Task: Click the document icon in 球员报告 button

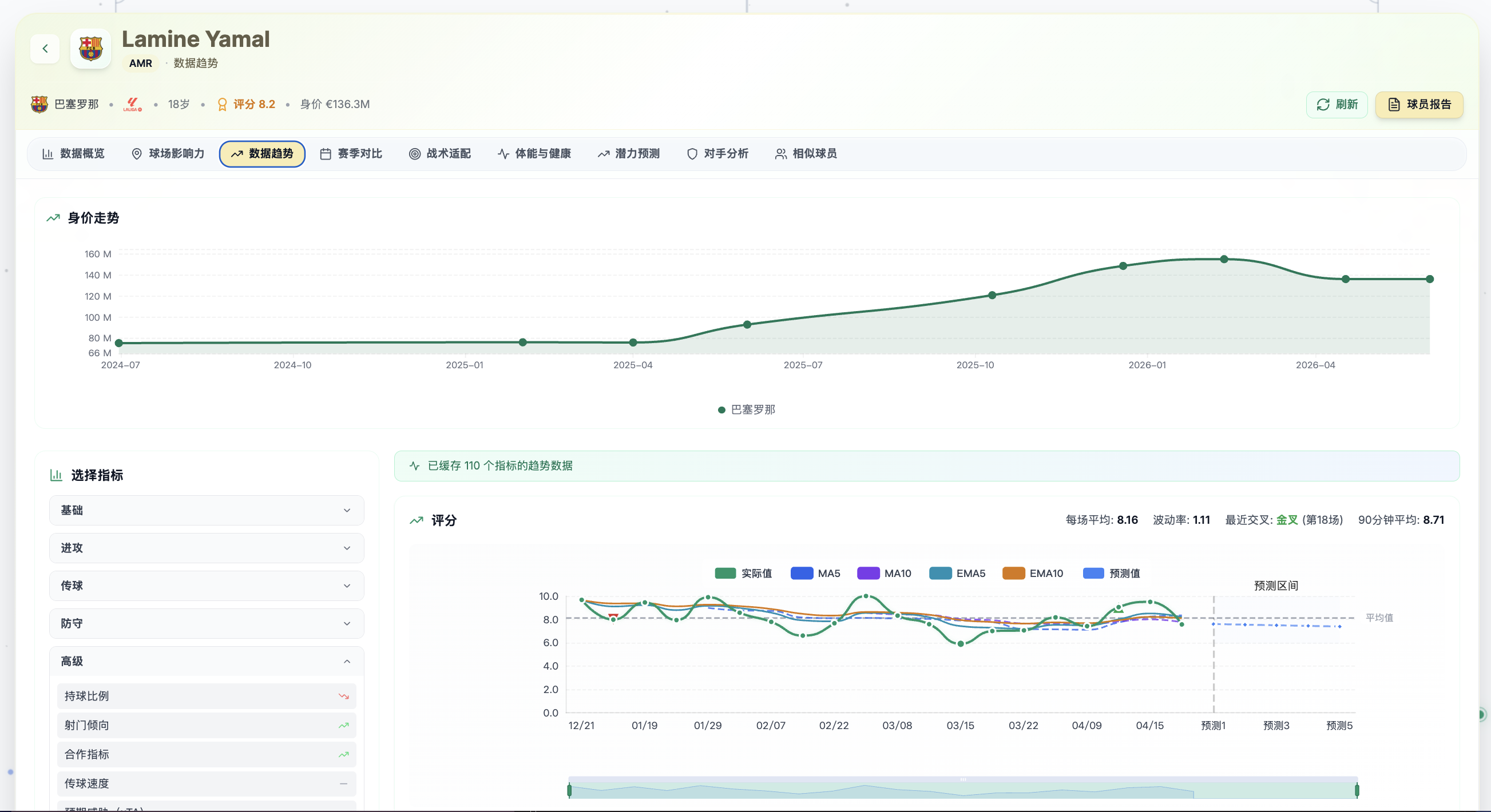Action: [1394, 105]
